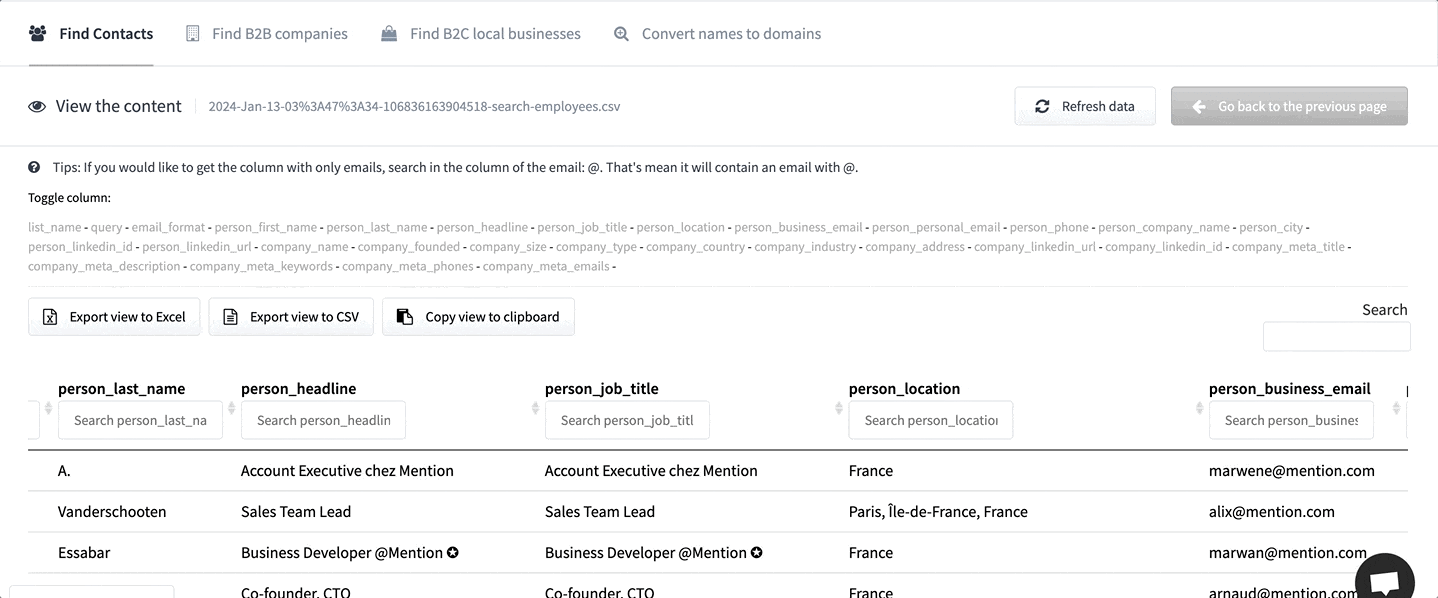The height and width of the screenshot is (598, 1438).
Task: Open the chat bubble in the bottom corner
Action: click(1385, 578)
